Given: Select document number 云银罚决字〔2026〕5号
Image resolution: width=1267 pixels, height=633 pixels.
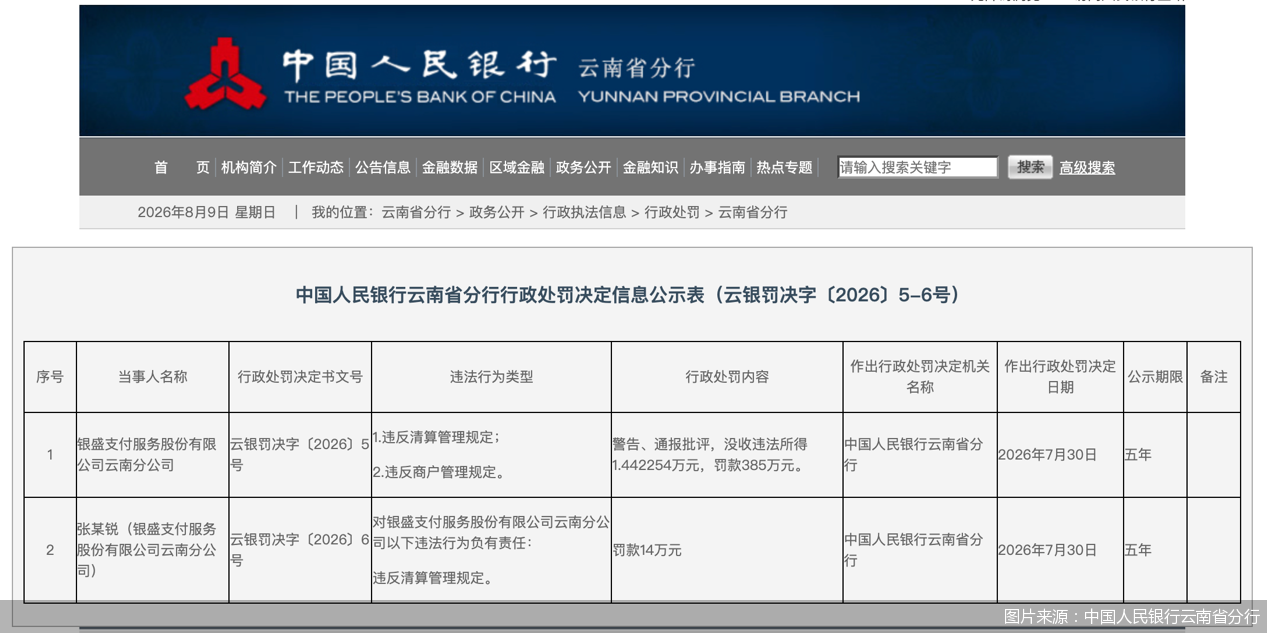Looking at the screenshot, I should click(x=300, y=454).
